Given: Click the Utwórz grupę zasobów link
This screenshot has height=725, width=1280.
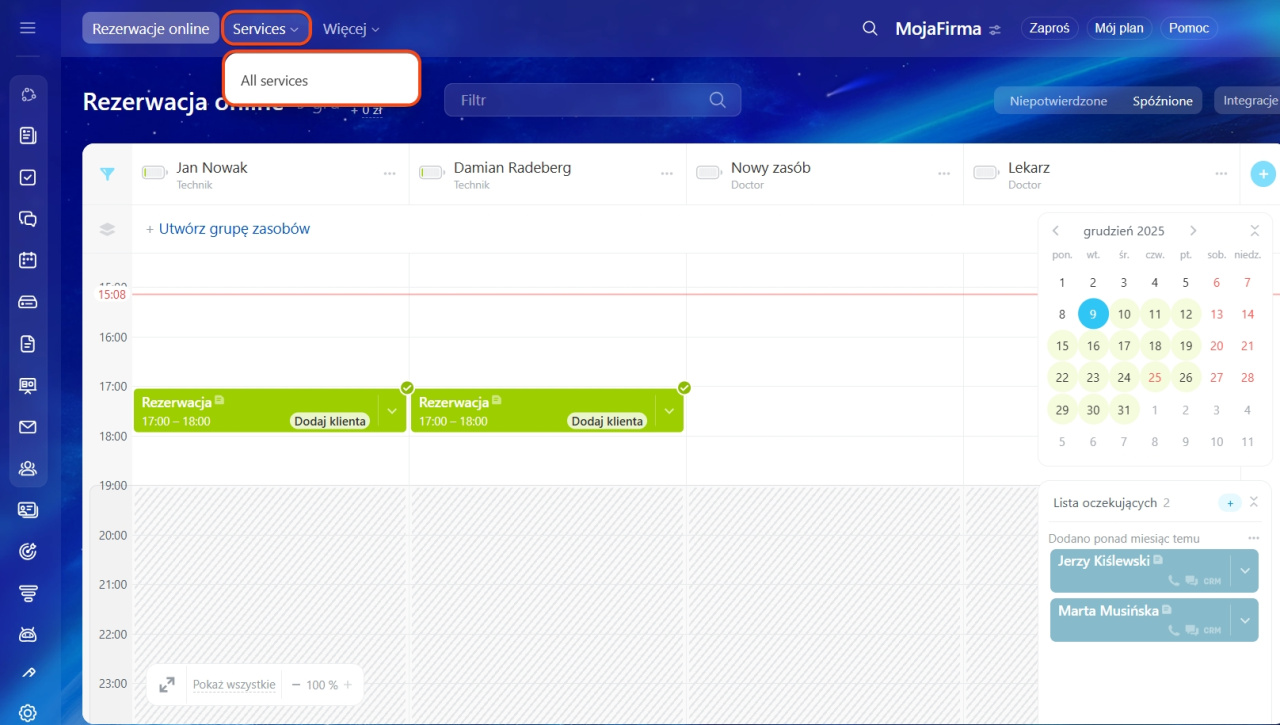Looking at the screenshot, I should 228,229.
